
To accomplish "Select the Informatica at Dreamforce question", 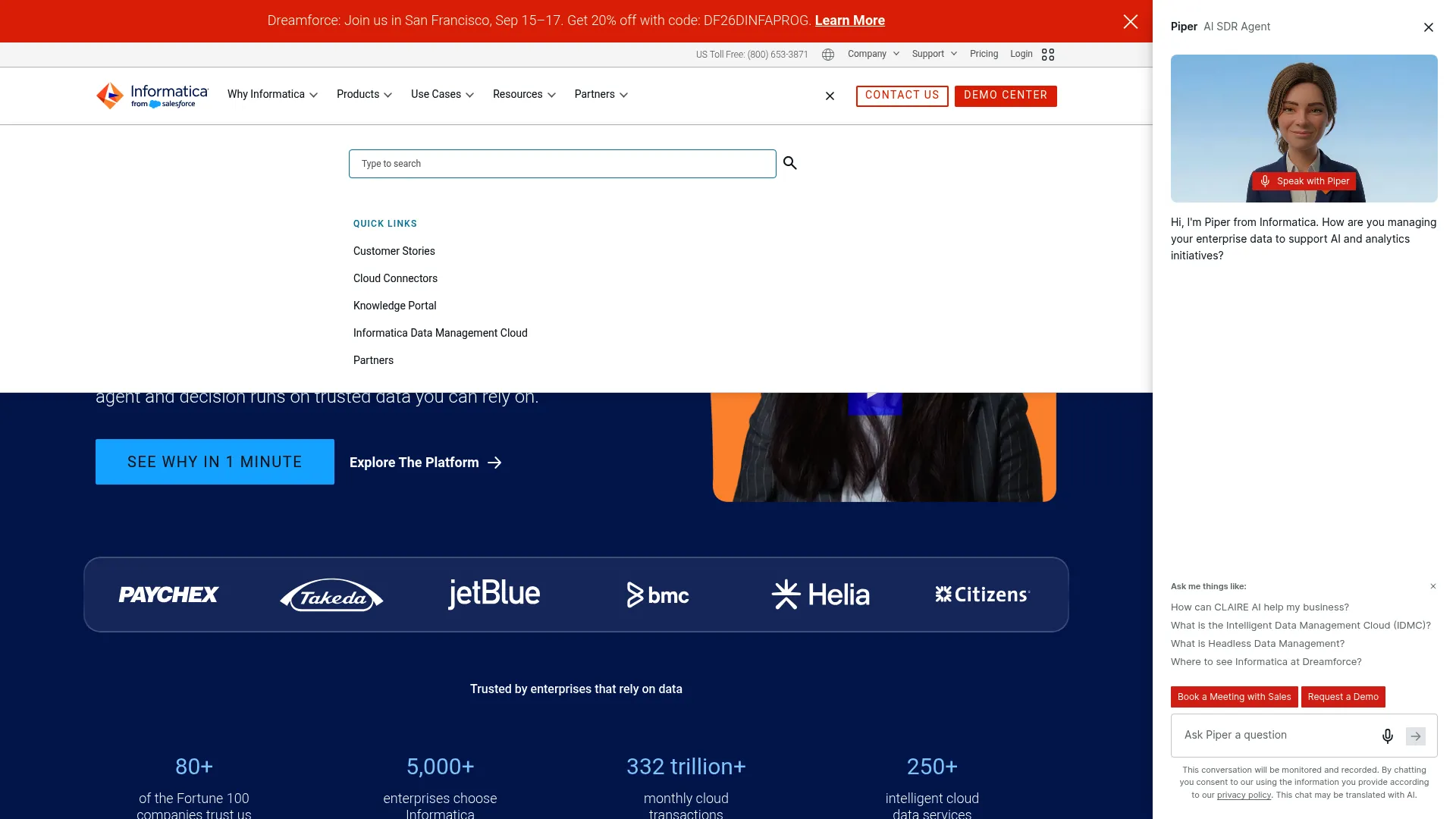I will 1266,662.
